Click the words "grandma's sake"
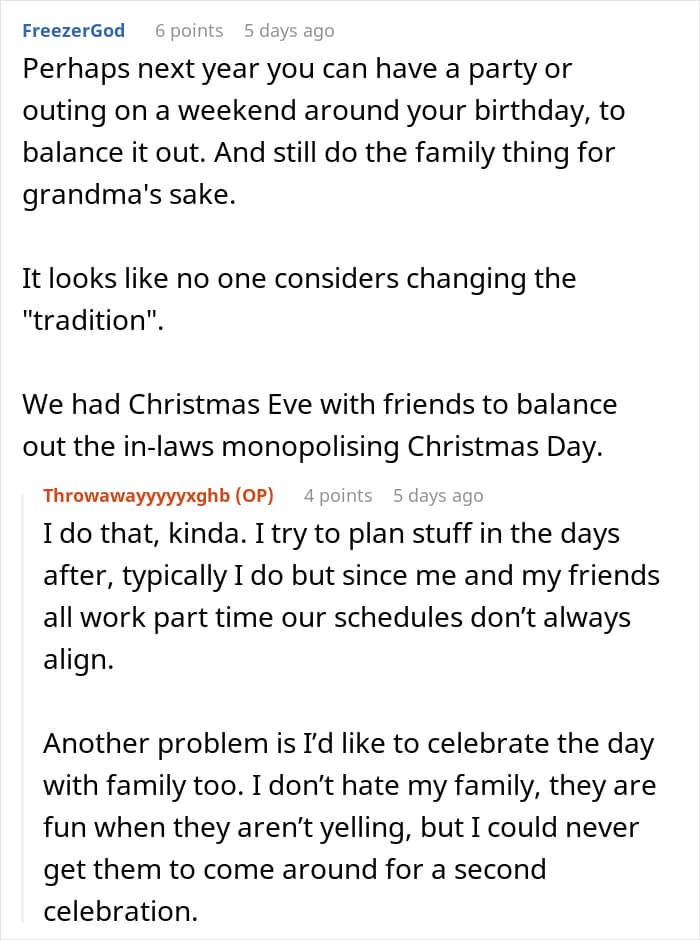Image resolution: width=700 pixels, height=940 pixels. [x=128, y=193]
